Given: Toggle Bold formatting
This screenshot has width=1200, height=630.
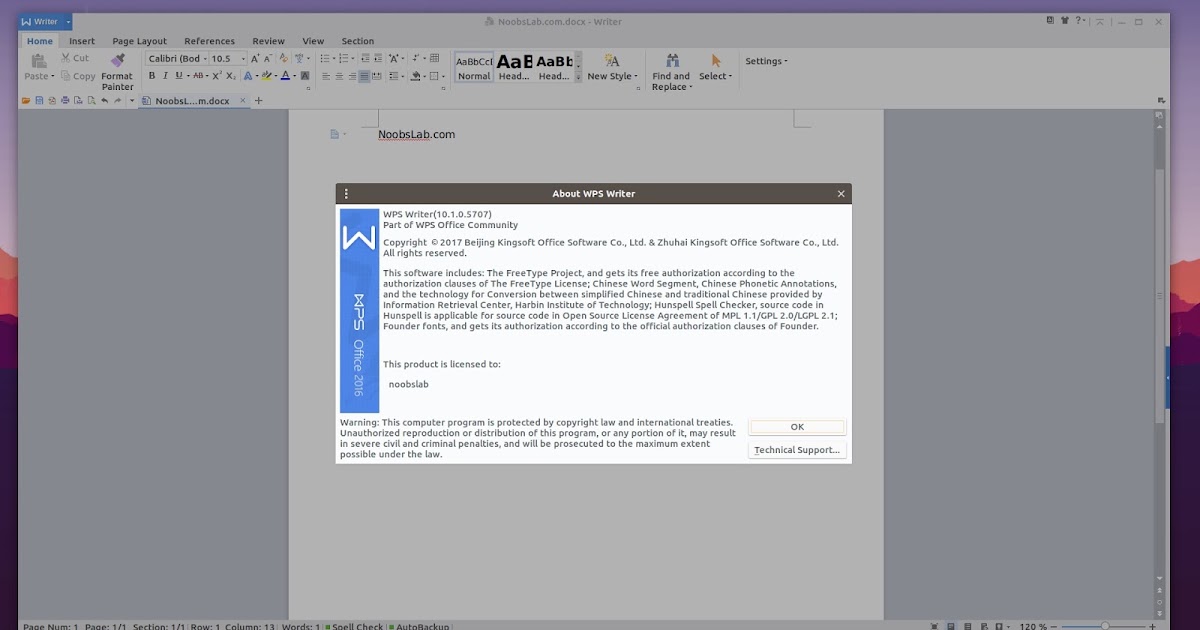Looking at the screenshot, I should (152, 76).
